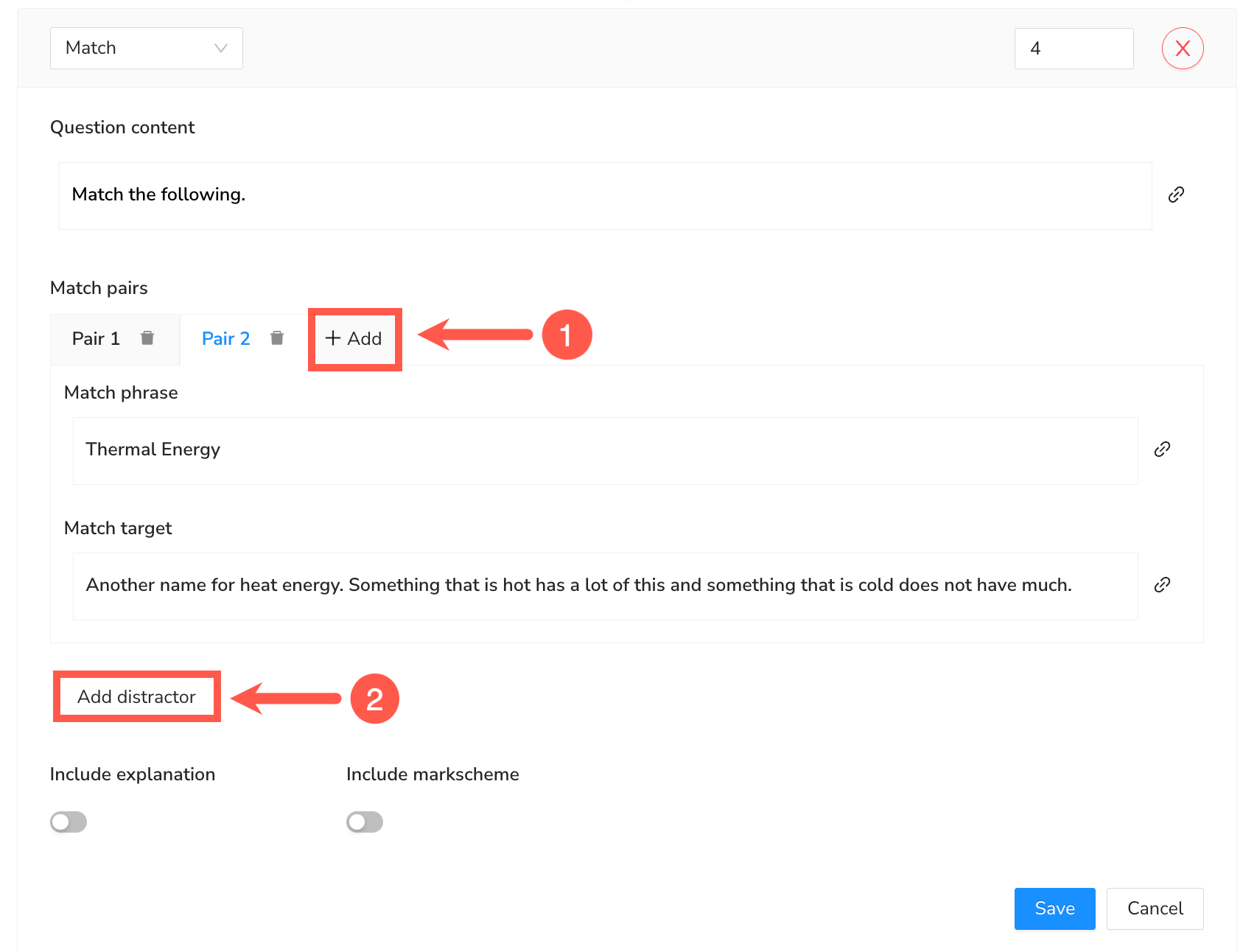Click the link icon beside Question content

(x=1176, y=195)
